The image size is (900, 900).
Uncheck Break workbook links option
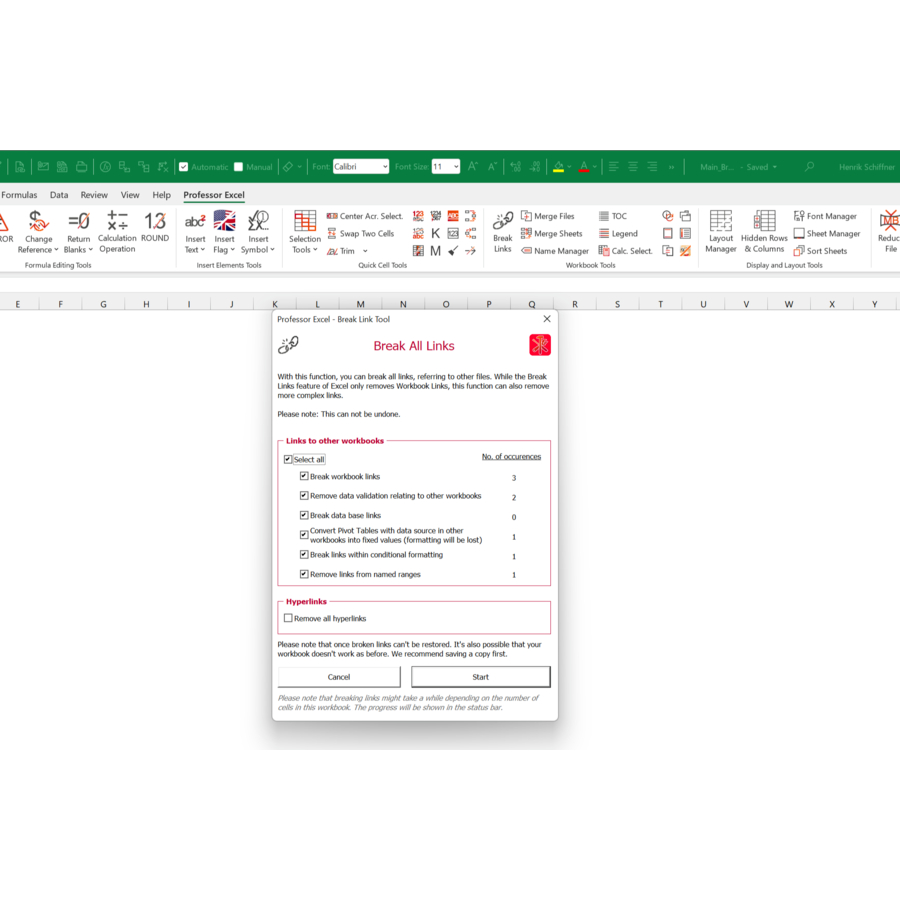[x=304, y=477]
